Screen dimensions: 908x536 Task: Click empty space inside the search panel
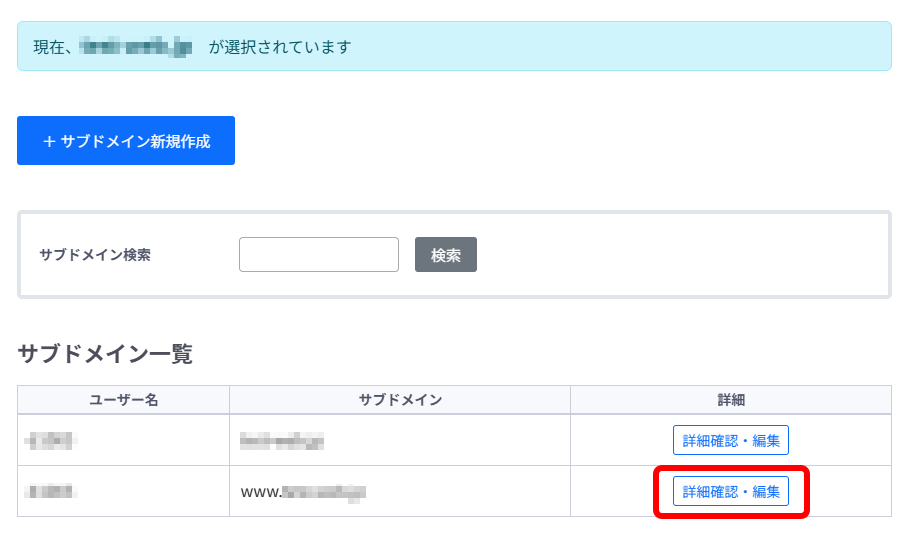click(x=683, y=255)
